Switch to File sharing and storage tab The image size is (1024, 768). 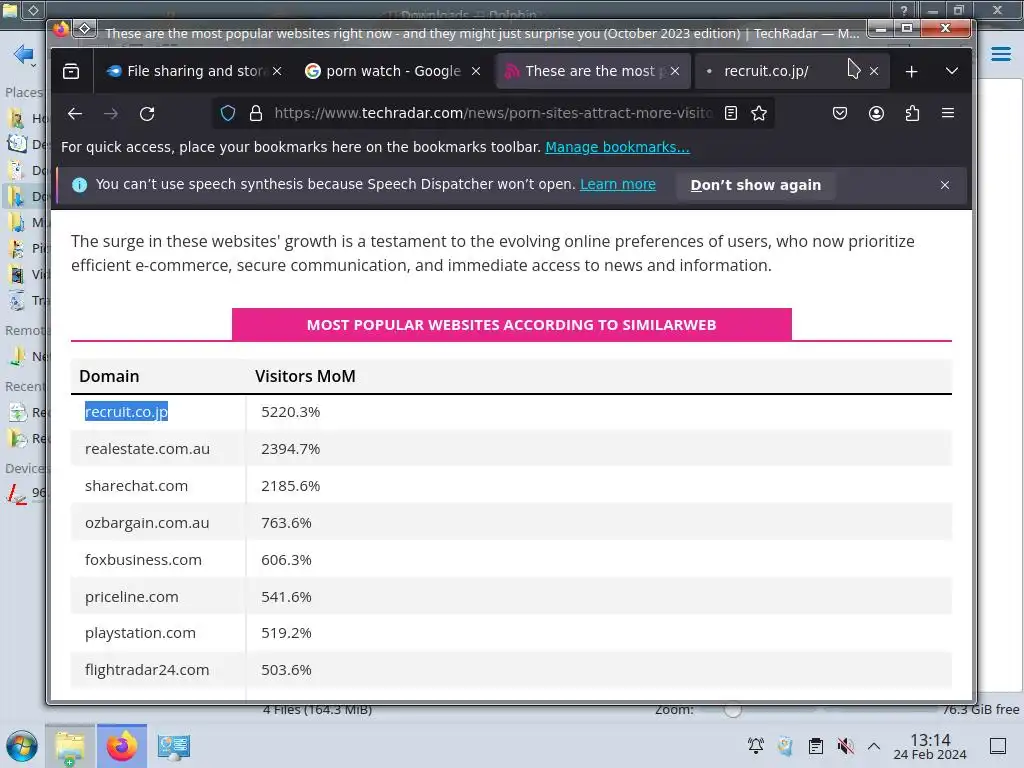click(x=195, y=71)
